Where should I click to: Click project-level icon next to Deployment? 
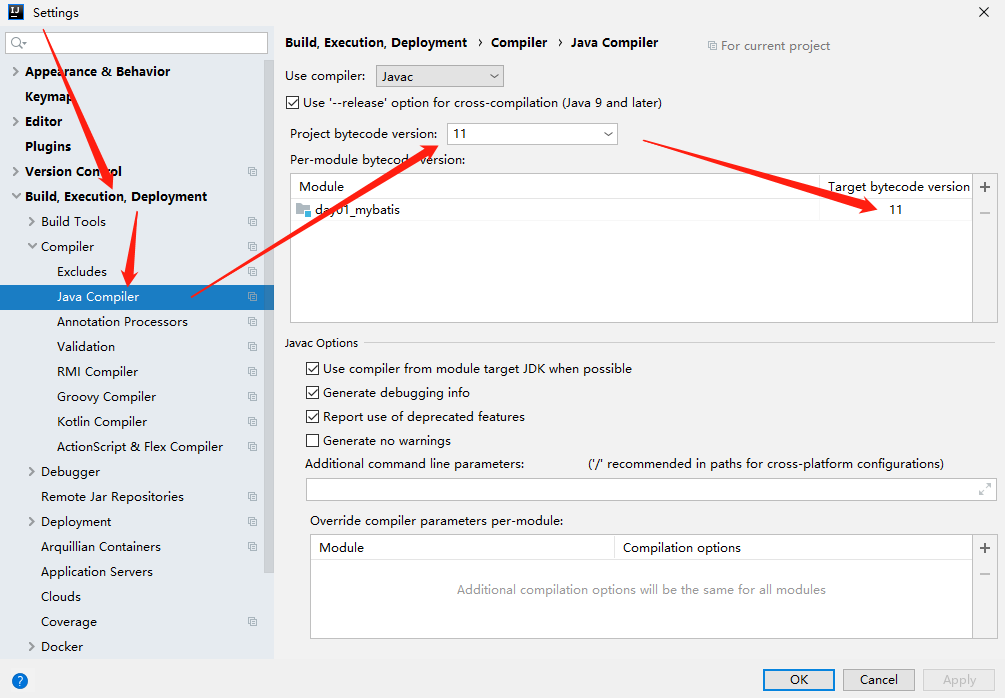coord(253,522)
